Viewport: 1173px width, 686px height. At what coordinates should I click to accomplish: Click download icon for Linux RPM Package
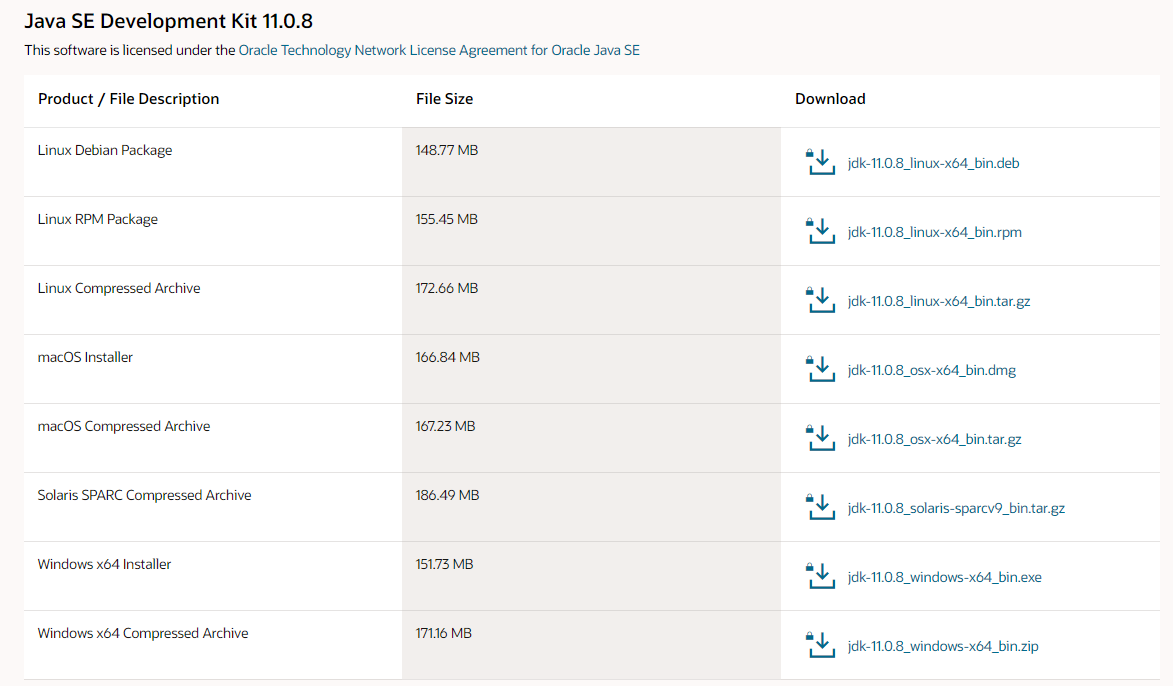(x=821, y=230)
